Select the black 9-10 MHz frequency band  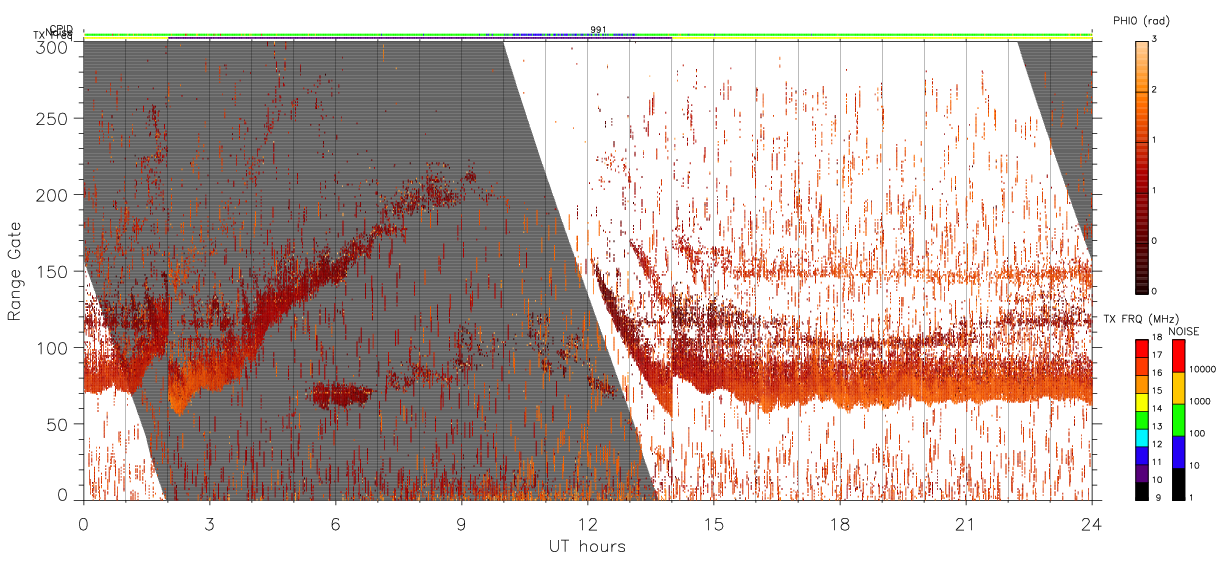click(1142, 491)
